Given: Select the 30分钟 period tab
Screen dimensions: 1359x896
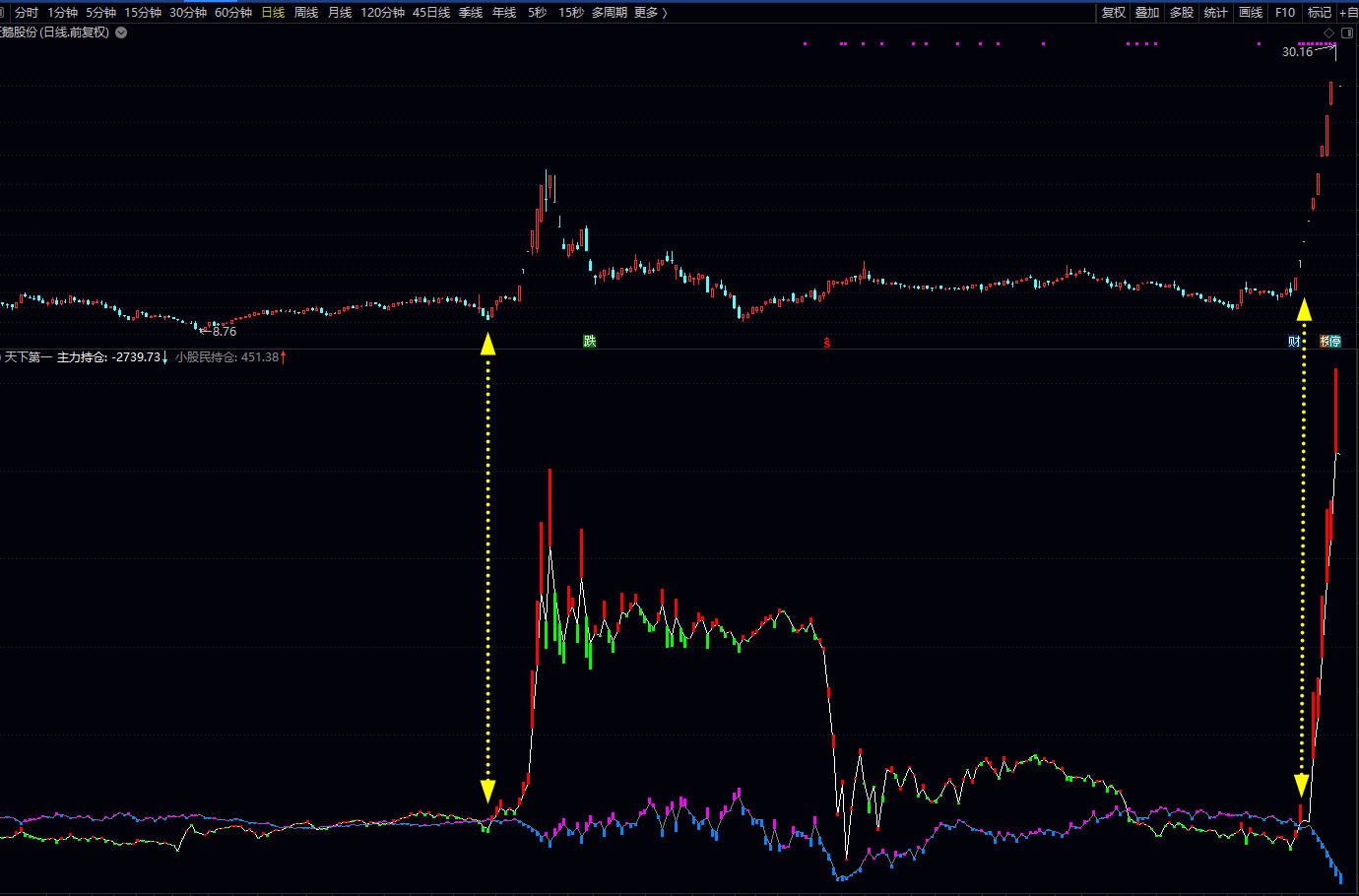Looking at the screenshot, I should pos(188,13).
